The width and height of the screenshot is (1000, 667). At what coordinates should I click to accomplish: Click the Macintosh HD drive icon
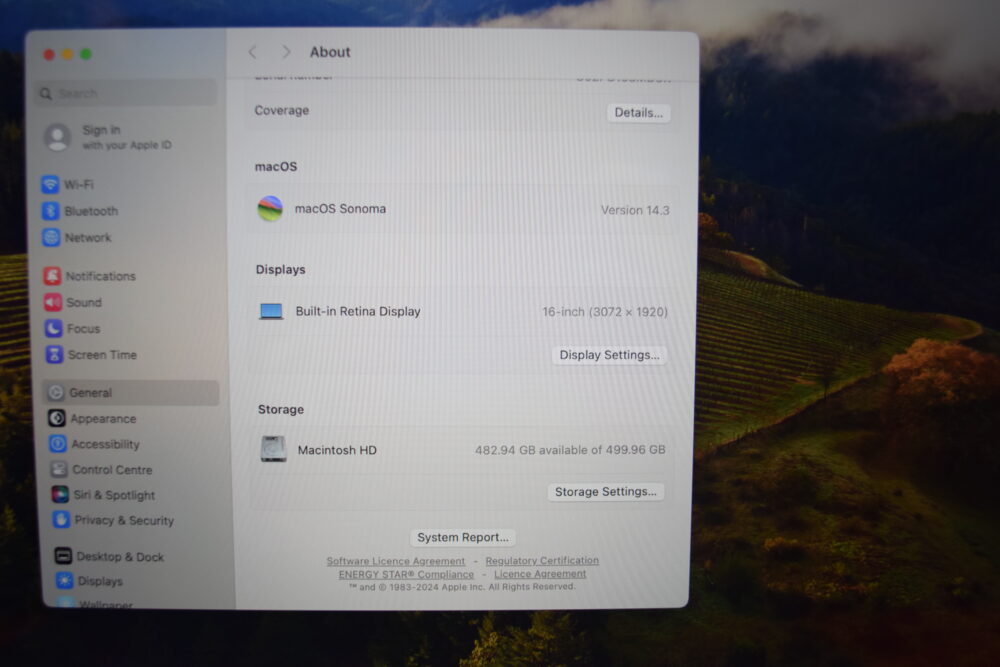coord(274,449)
